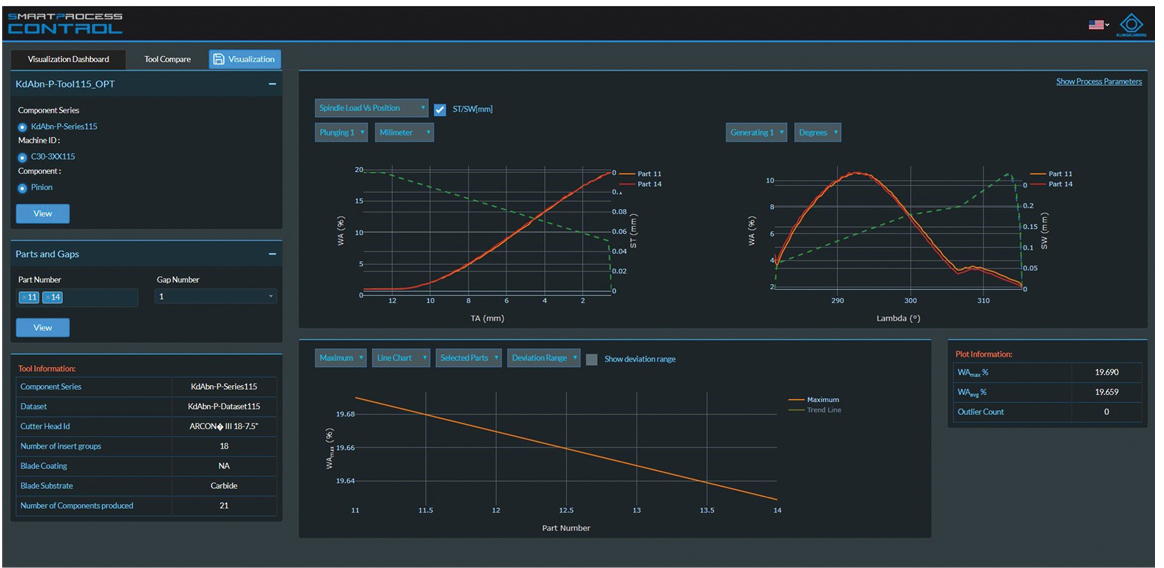The height and width of the screenshot is (568, 1164).
Task: Click the Part Number tags input field
Action: [x=78, y=297]
